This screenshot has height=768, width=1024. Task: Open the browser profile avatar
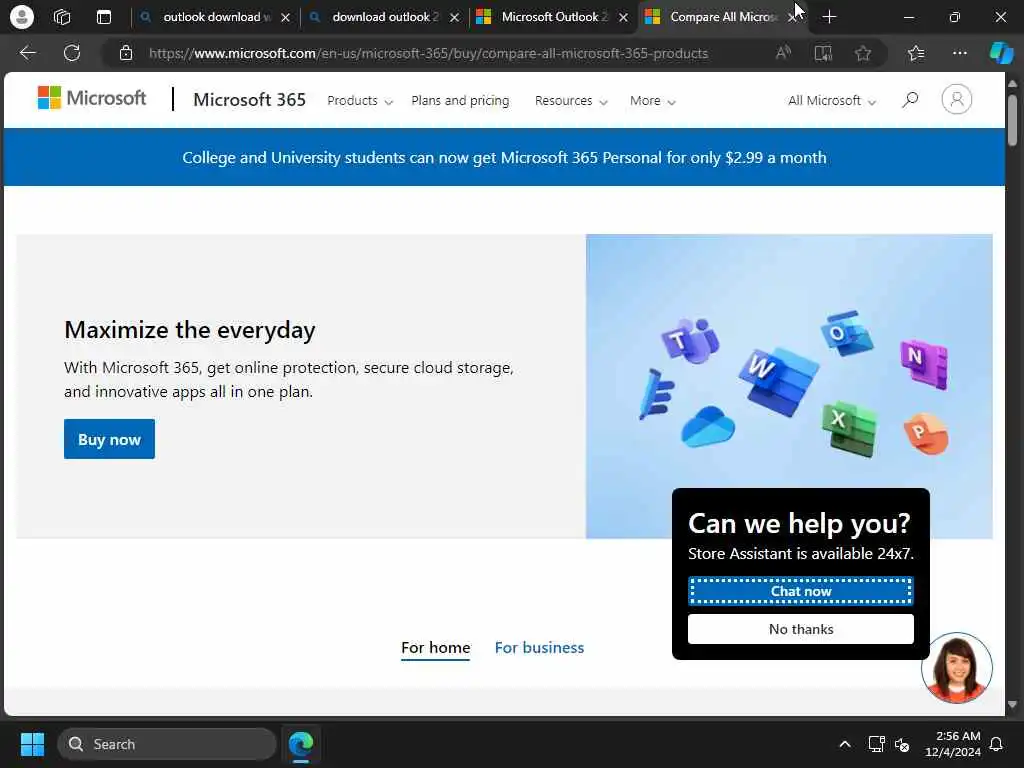point(22,17)
